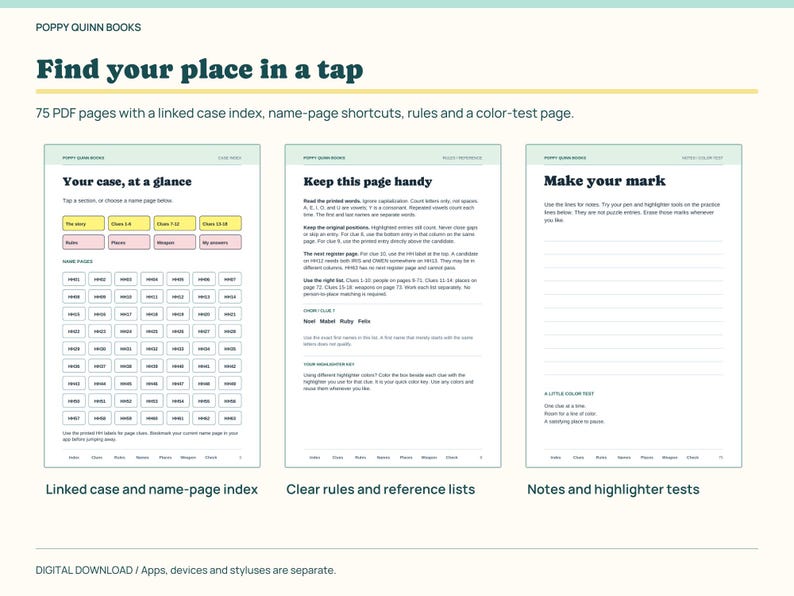Click "Check" in notes page footer
The image size is (794, 596).
coord(693,457)
